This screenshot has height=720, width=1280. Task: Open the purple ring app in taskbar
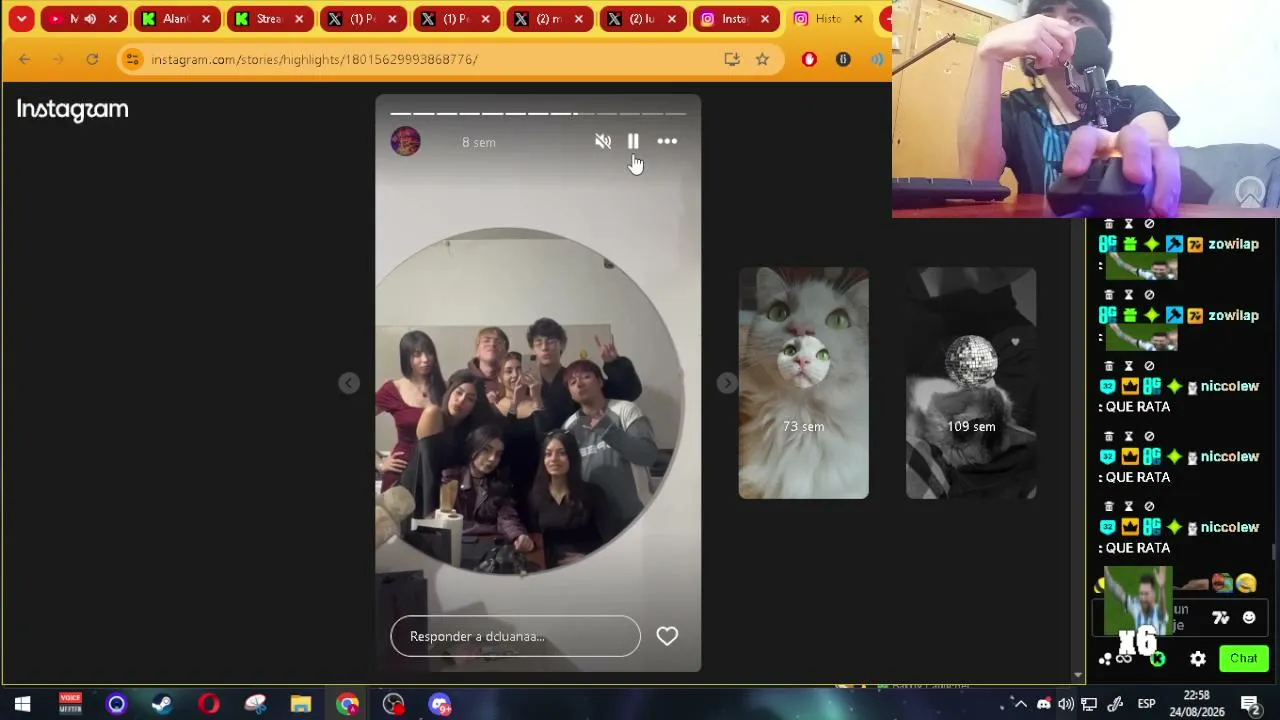coord(116,704)
